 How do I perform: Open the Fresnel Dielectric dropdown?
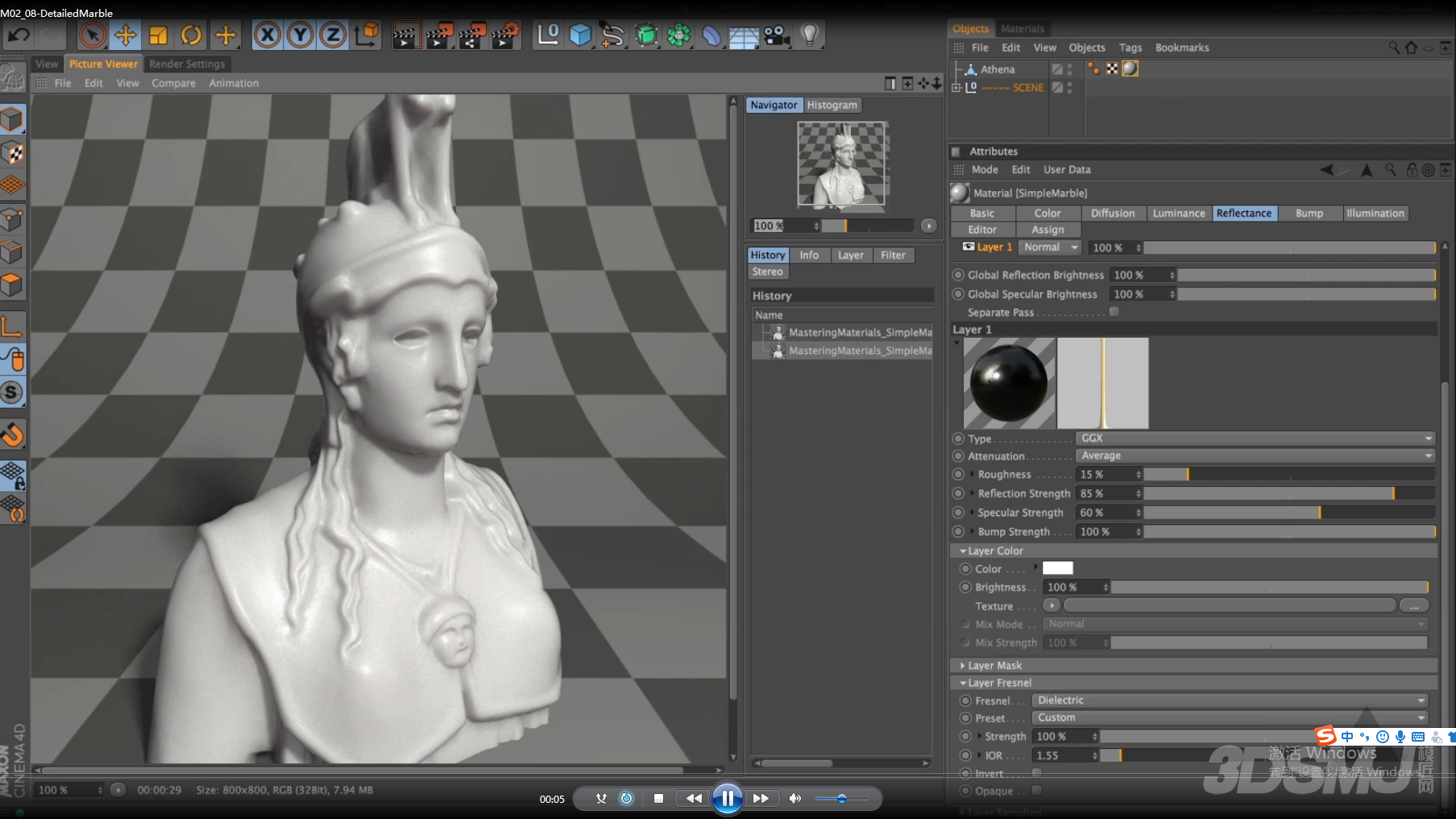(x=1230, y=701)
